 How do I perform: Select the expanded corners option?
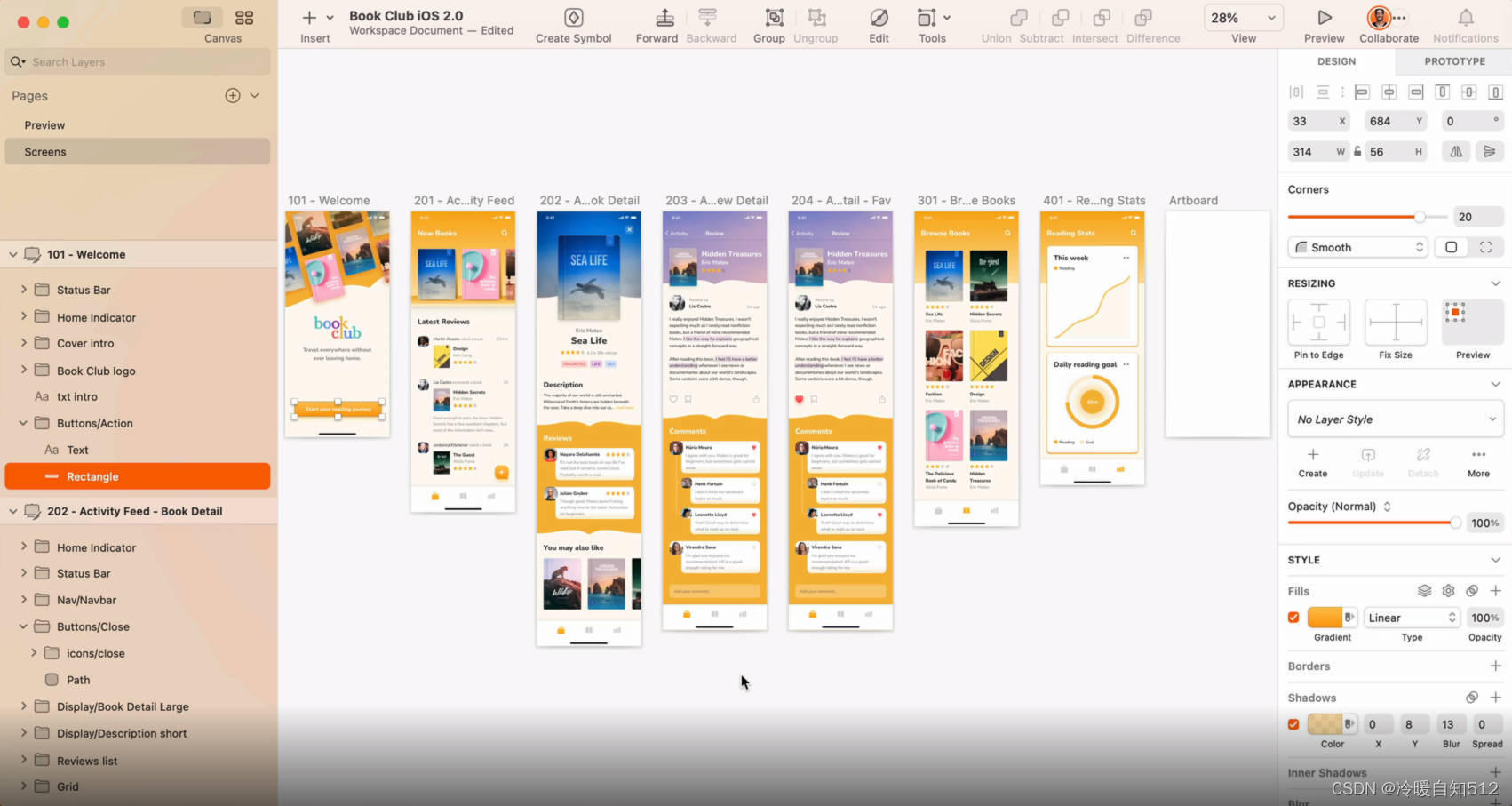click(1485, 247)
